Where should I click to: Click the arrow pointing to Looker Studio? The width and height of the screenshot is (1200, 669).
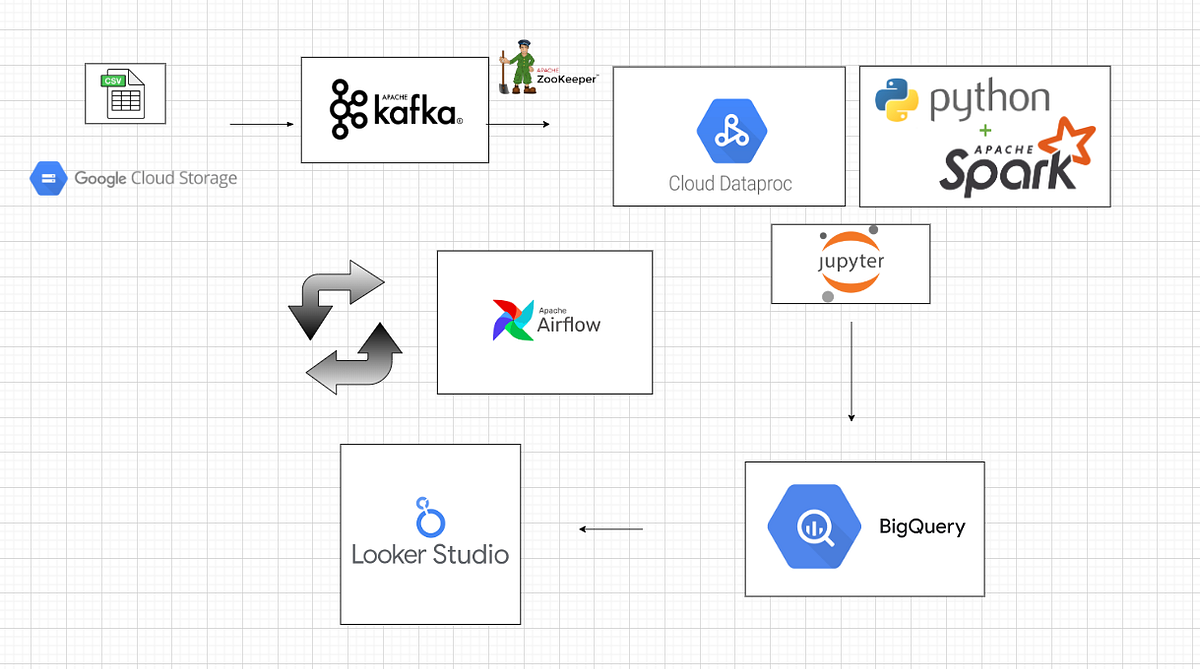[x=610, y=529]
